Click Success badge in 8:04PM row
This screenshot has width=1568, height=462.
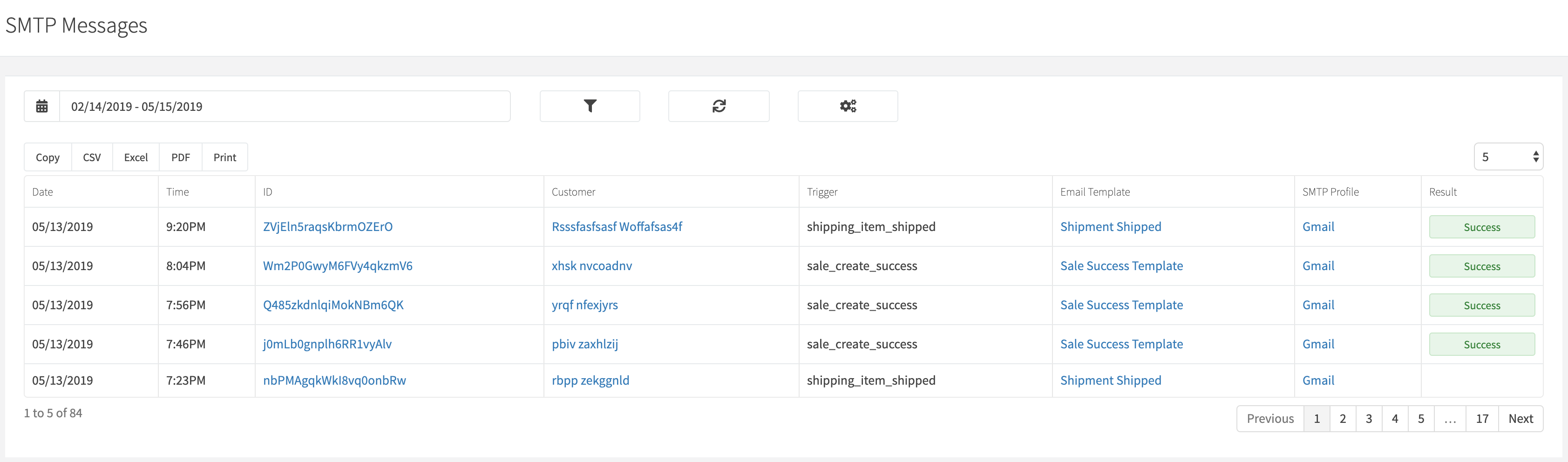pyautogui.click(x=1481, y=266)
